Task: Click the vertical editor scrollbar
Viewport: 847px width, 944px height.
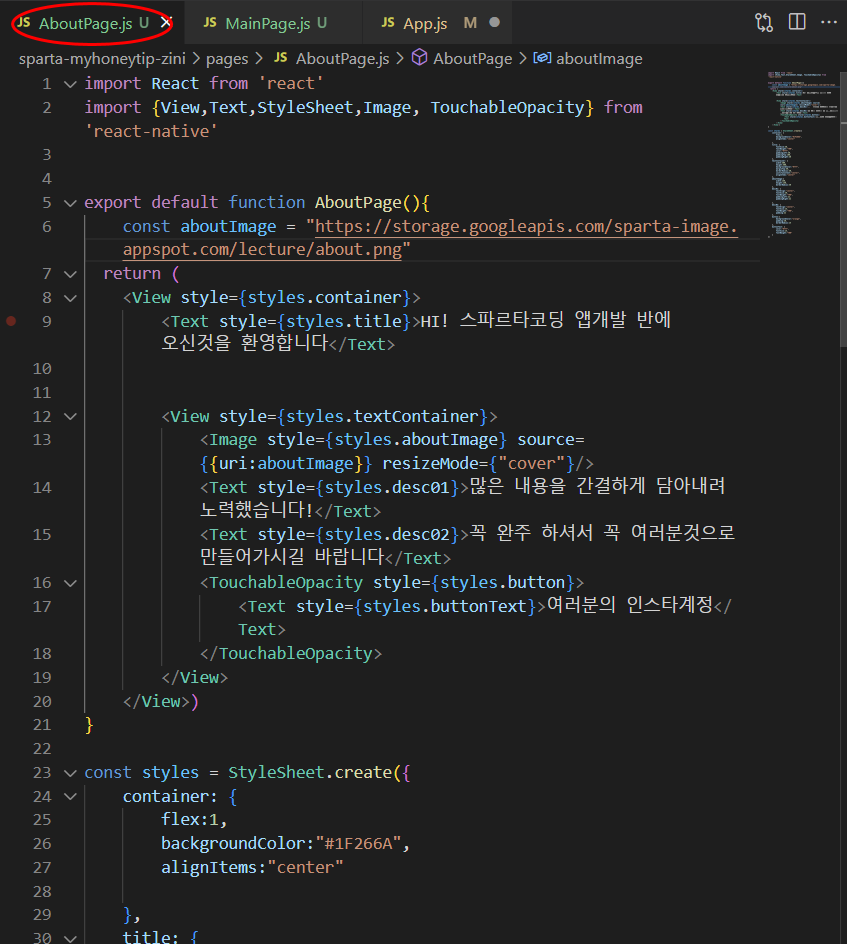Action: [843, 208]
